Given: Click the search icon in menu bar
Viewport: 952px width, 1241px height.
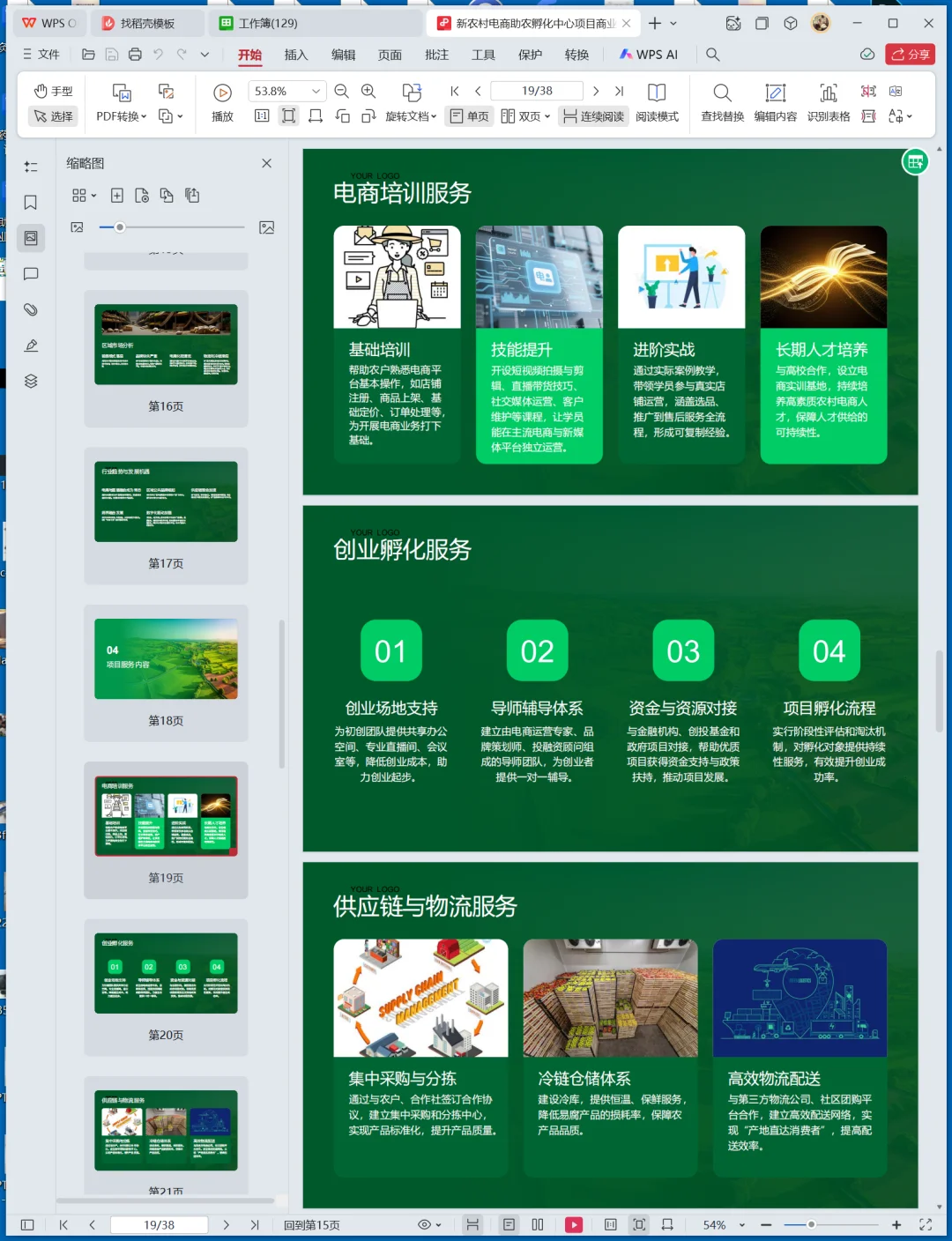Looking at the screenshot, I should coord(713,55).
